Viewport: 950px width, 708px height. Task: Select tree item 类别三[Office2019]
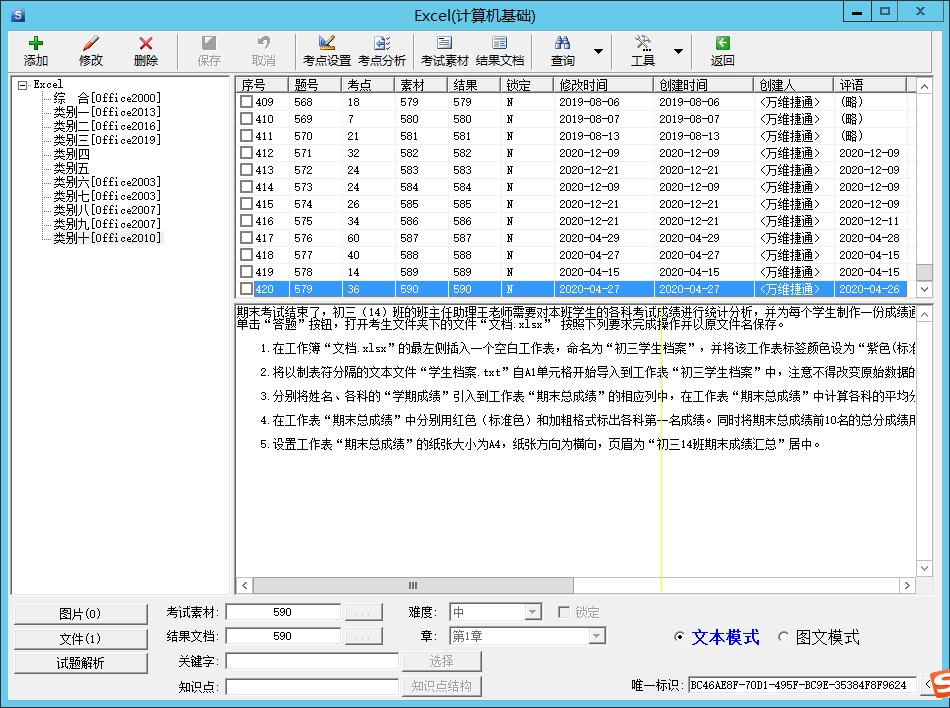click(107, 139)
